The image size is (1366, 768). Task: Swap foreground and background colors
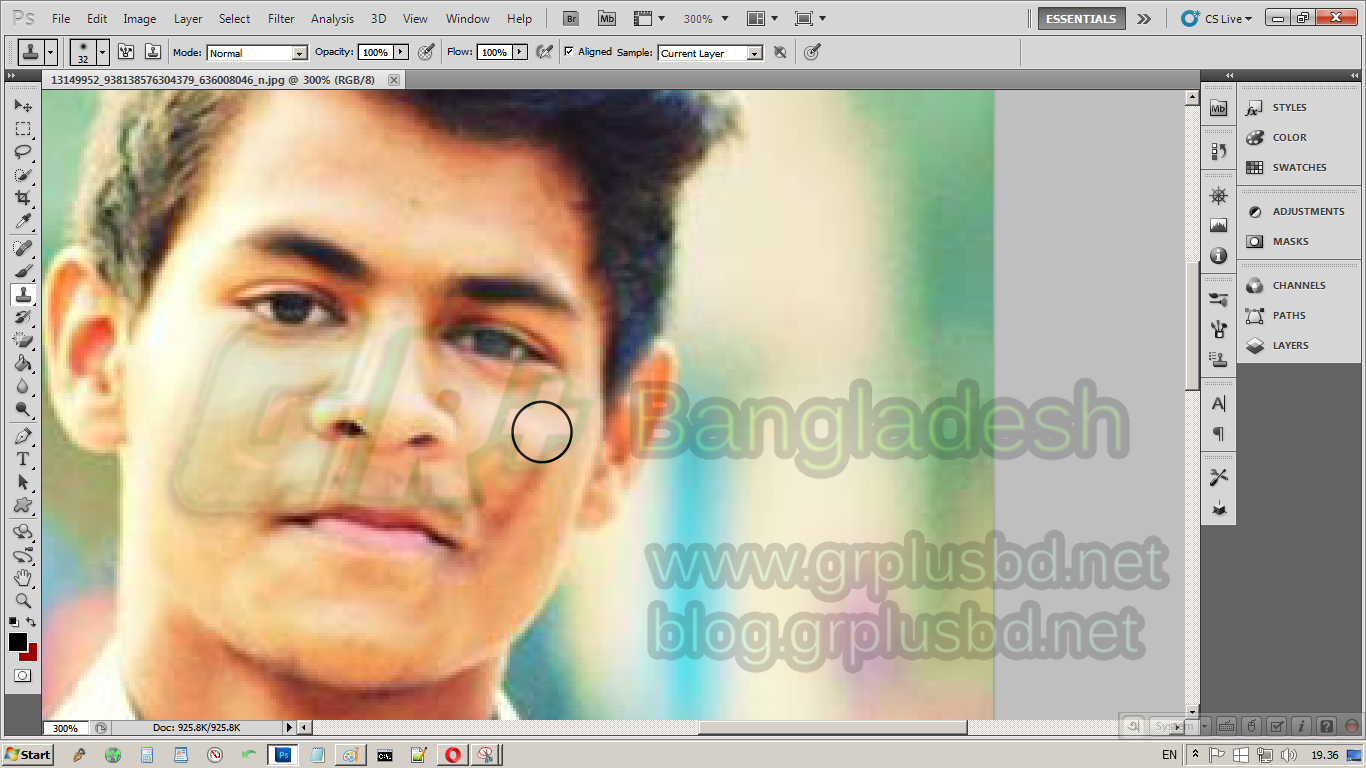point(32,622)
